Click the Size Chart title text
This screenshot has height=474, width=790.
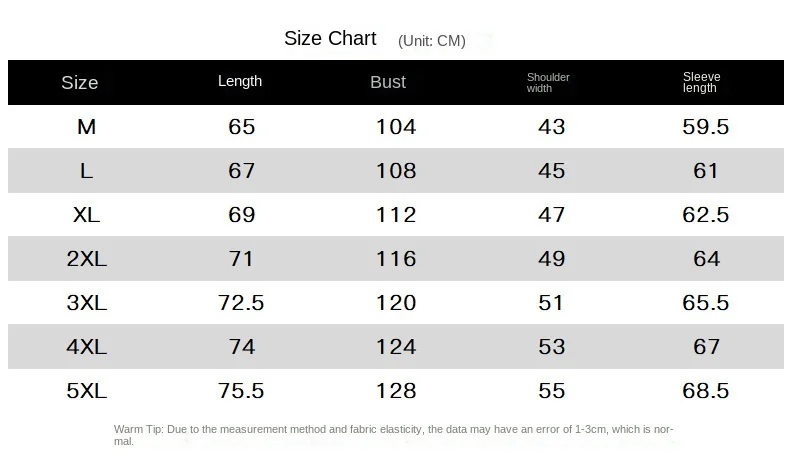tap(330, 39)
